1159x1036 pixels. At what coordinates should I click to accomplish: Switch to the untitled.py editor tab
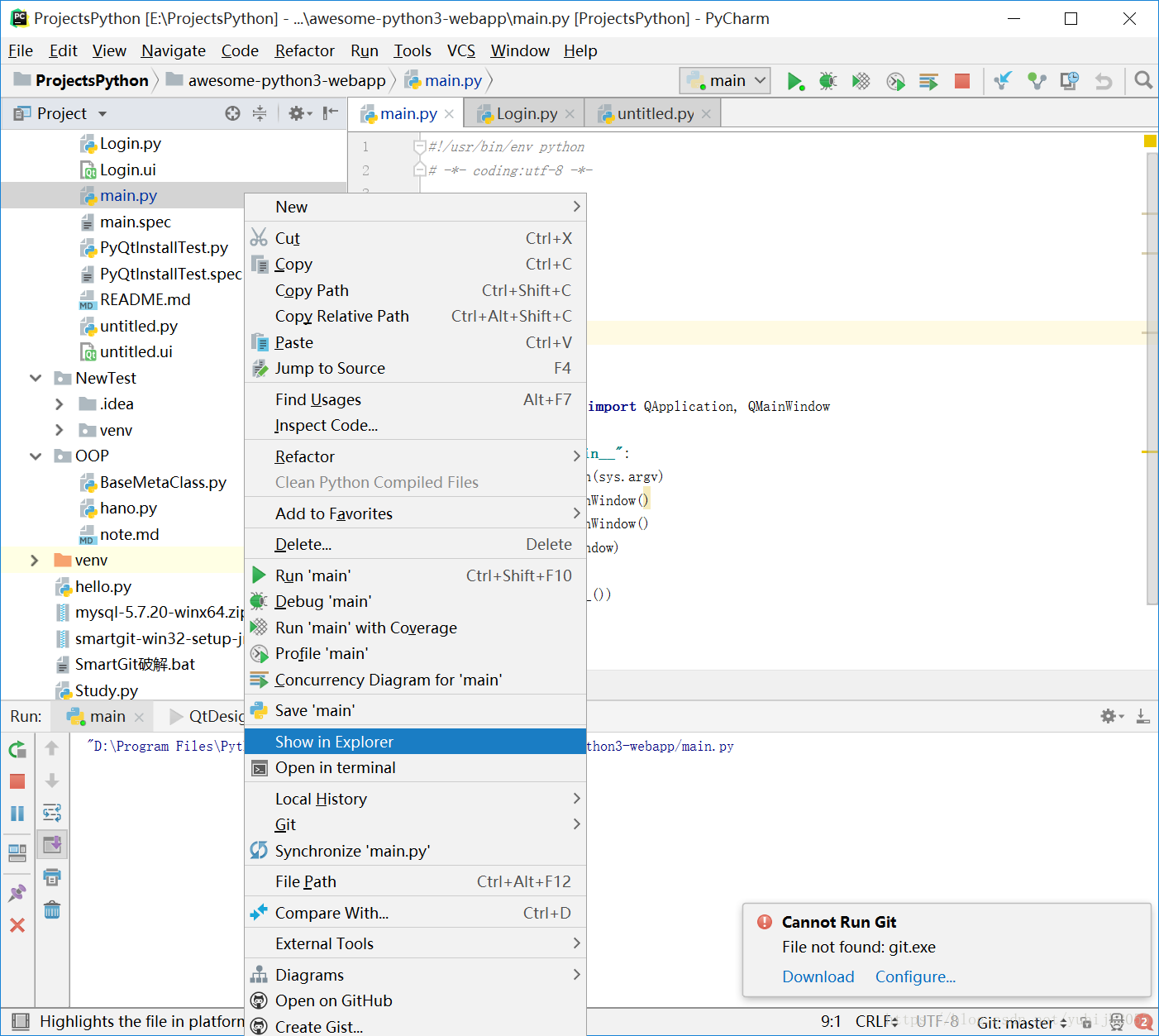pos(655,113)
